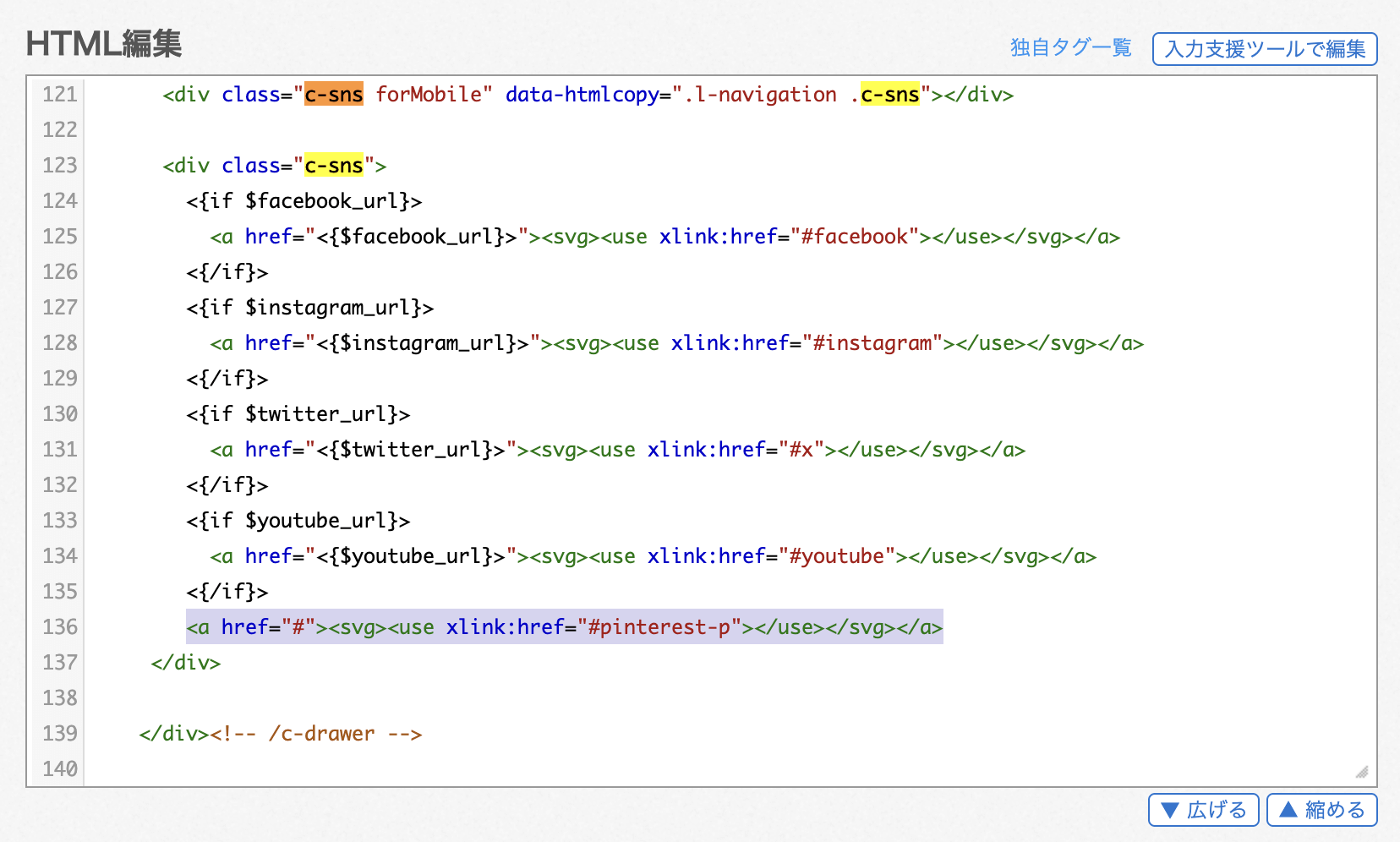Click <{$twitter_url}> href value
This screenshot has width=1400, height=842.
point(411,450)
